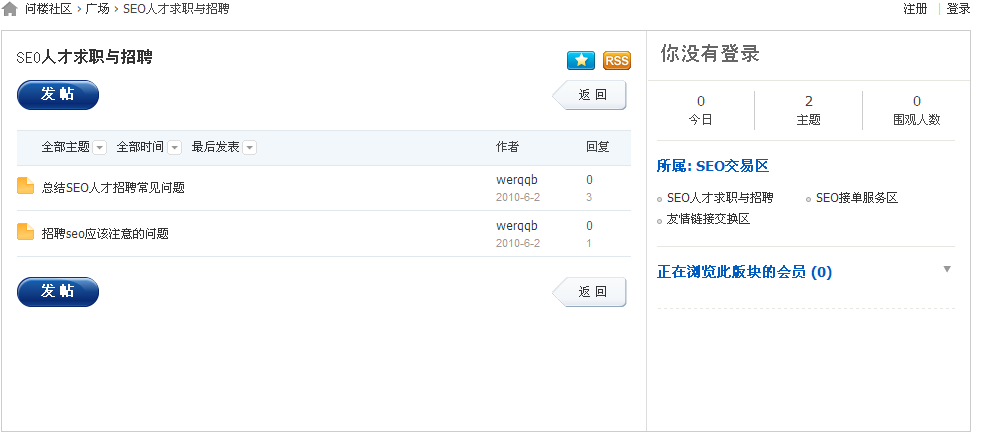Click folder icon beside 招聘seo应该注意的问题
This screenshot has width=987, height=440.
(x=25, y=232)
